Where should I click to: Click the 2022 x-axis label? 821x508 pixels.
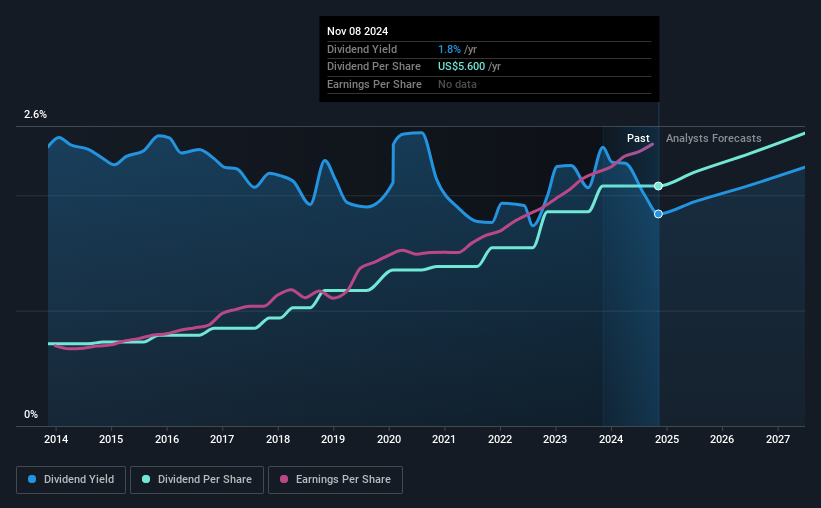500,439
